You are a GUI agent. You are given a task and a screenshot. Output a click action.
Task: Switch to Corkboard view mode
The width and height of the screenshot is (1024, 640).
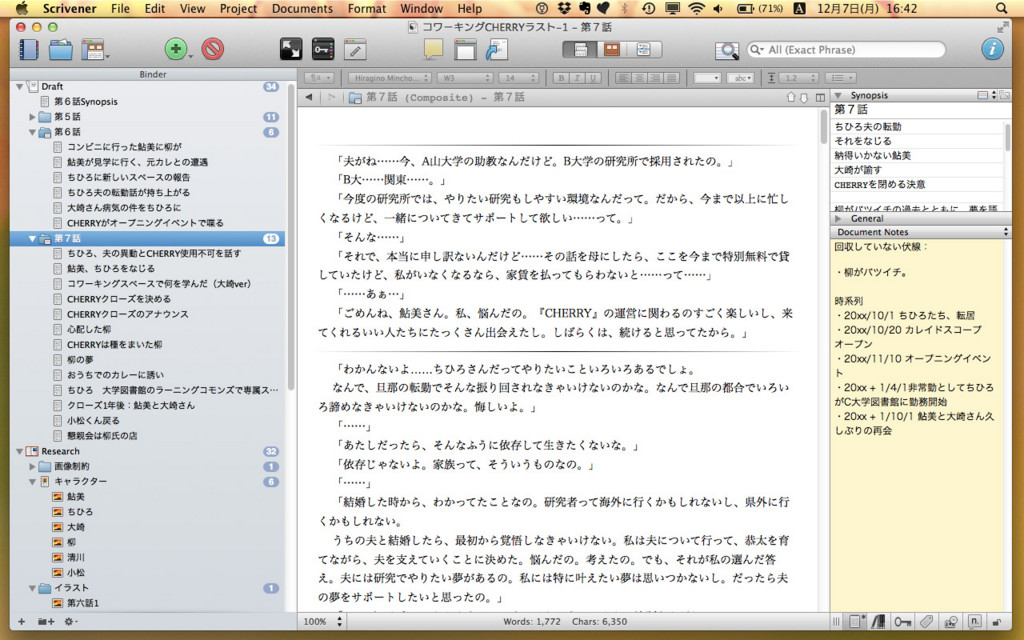(612, 50)
